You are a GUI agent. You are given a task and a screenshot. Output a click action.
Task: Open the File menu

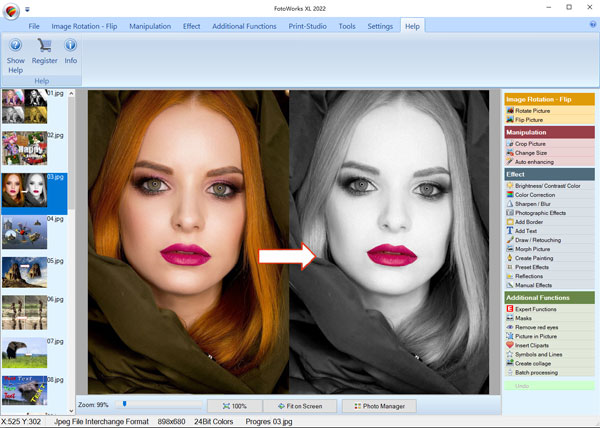tap(34, 26)
